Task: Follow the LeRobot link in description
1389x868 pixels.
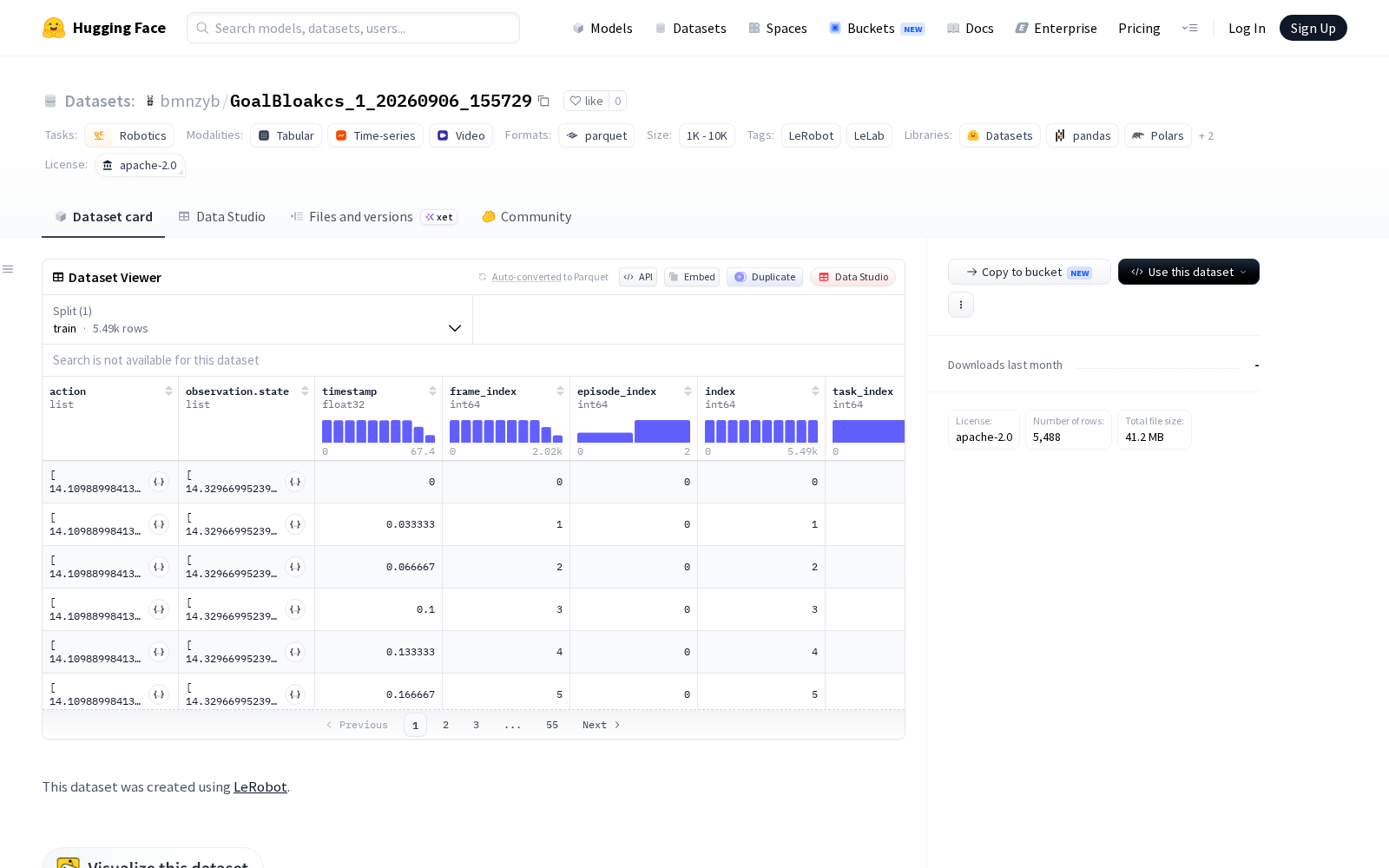Action: [260, 786]
